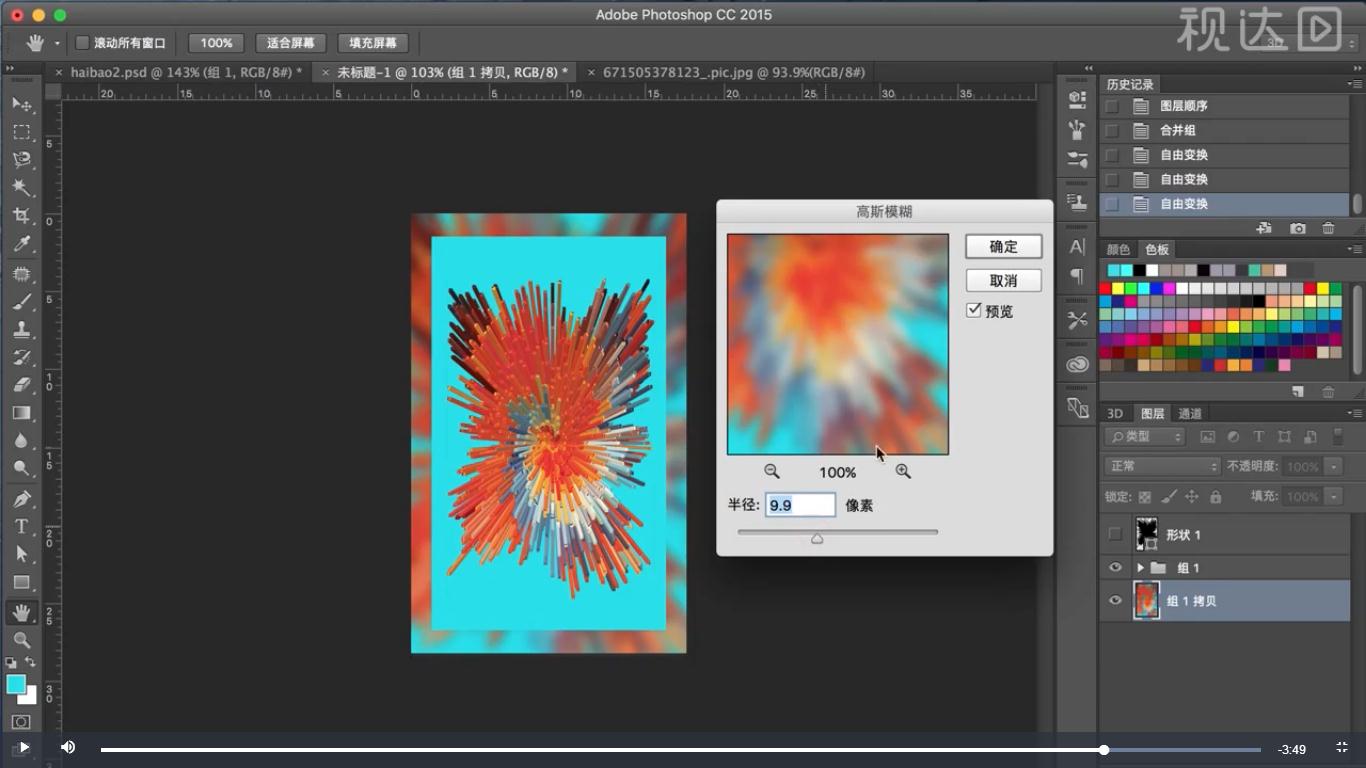This screenshot has width=1366, height=768.
Task: Select the Eyedropper tool
Action: [x=21, y=244]
